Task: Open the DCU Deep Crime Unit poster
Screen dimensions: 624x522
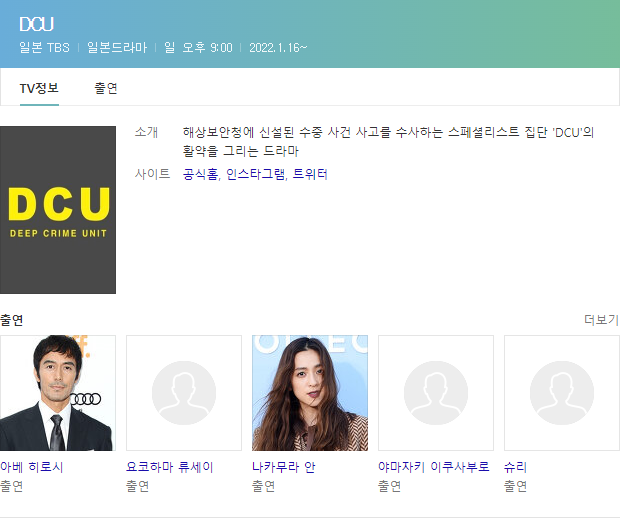Action: click(x=58, y=210)
